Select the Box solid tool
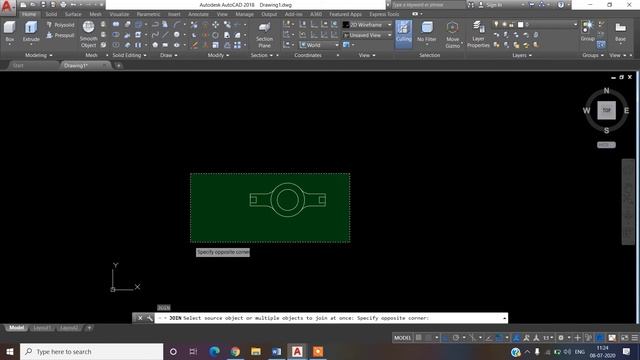The height and width of the screenshot is (360, 640). [9, 32]
